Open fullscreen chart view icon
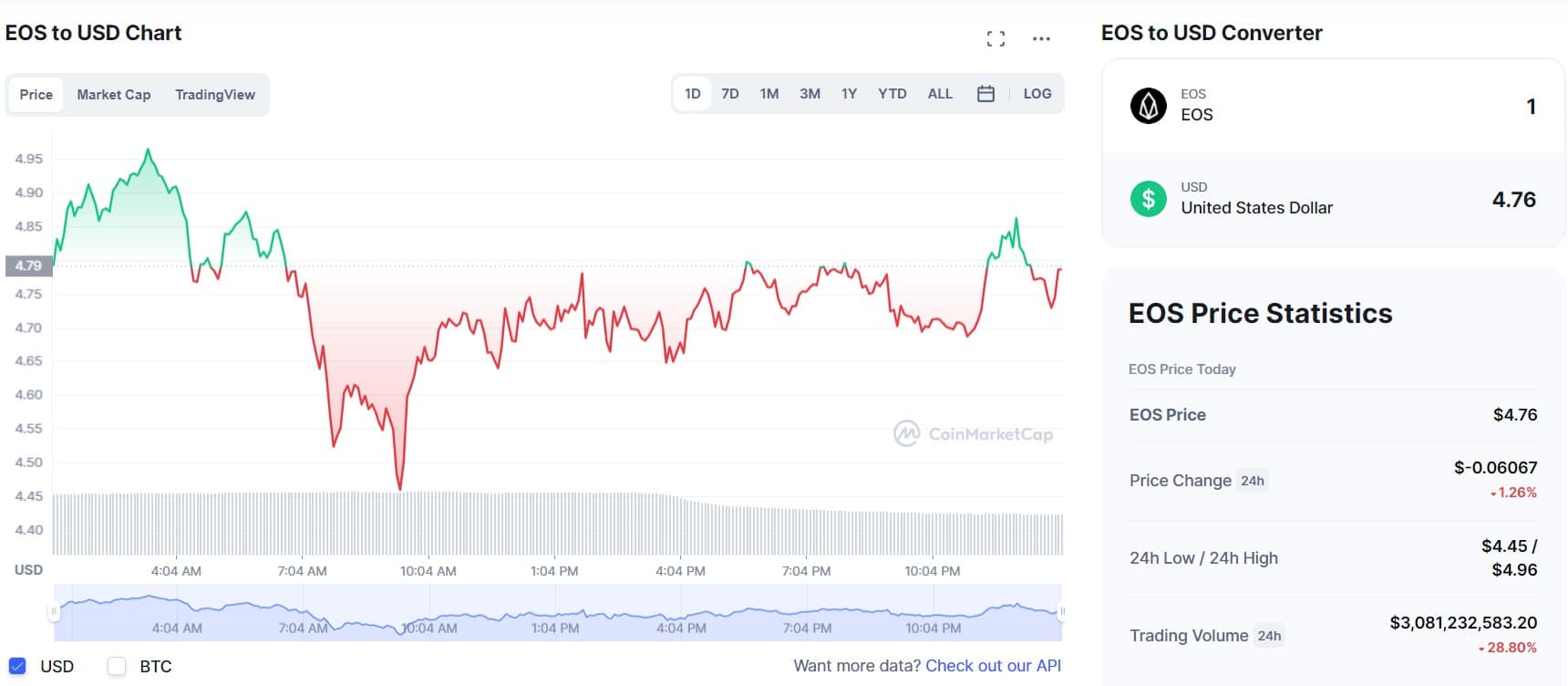This screenshot has width=1568, height=686. [x=995, y=38]
